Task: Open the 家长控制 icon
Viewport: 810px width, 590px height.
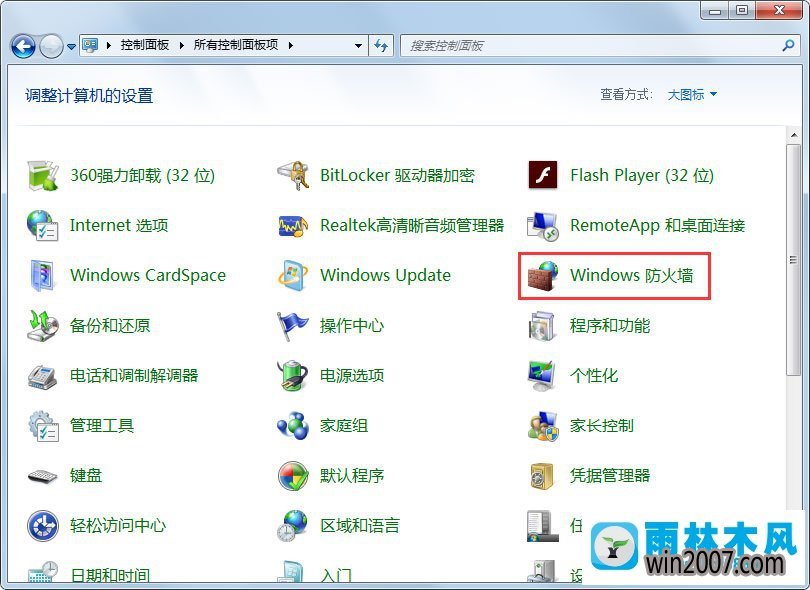Action: [543, 426]
